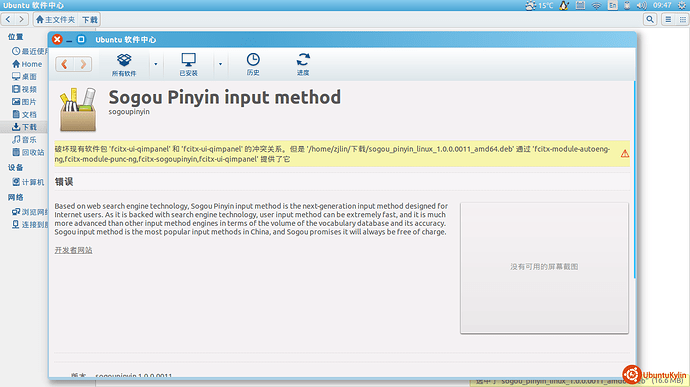Screen dimensions: 690x387
Task: Switch file manager to list view
Action: (668, 19)
